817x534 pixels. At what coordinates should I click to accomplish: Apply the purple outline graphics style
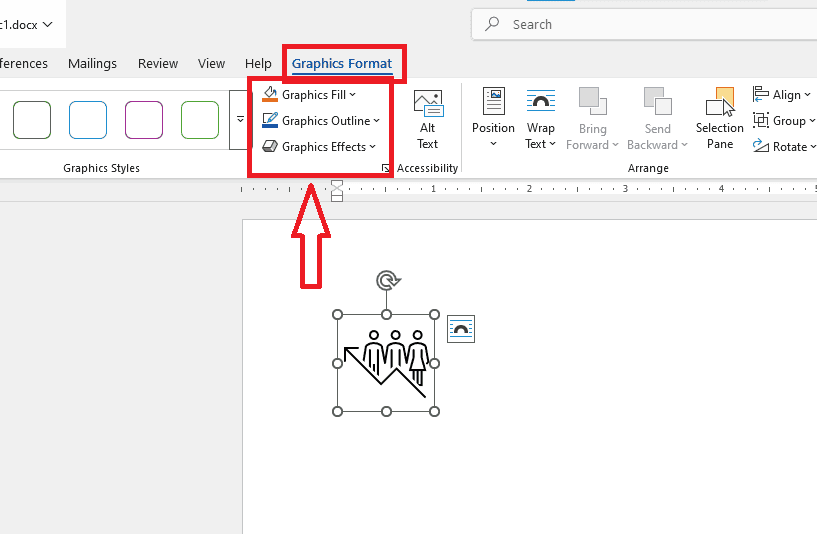144,120
